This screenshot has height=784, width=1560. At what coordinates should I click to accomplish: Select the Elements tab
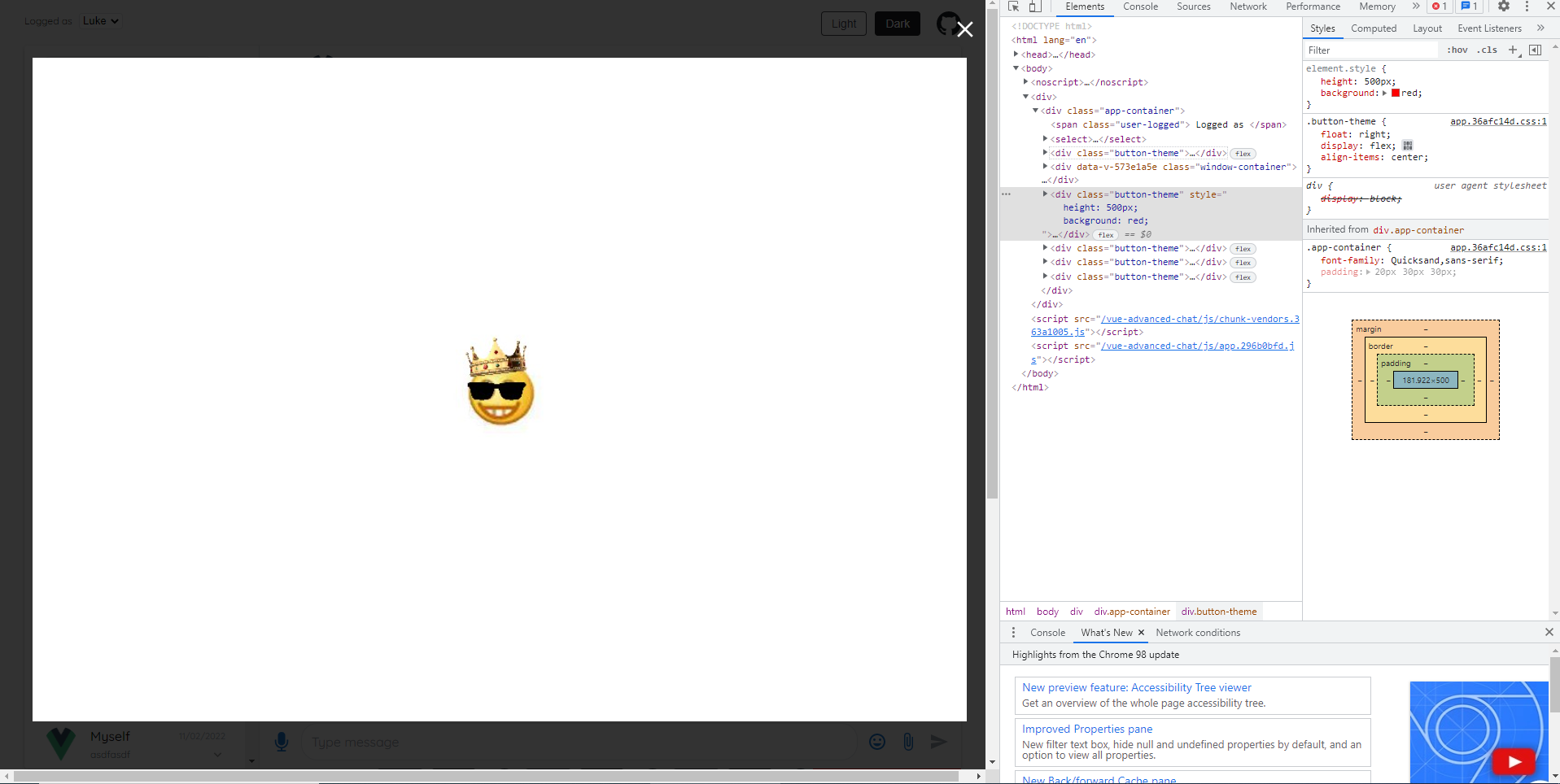click(x=1085, y=7)
